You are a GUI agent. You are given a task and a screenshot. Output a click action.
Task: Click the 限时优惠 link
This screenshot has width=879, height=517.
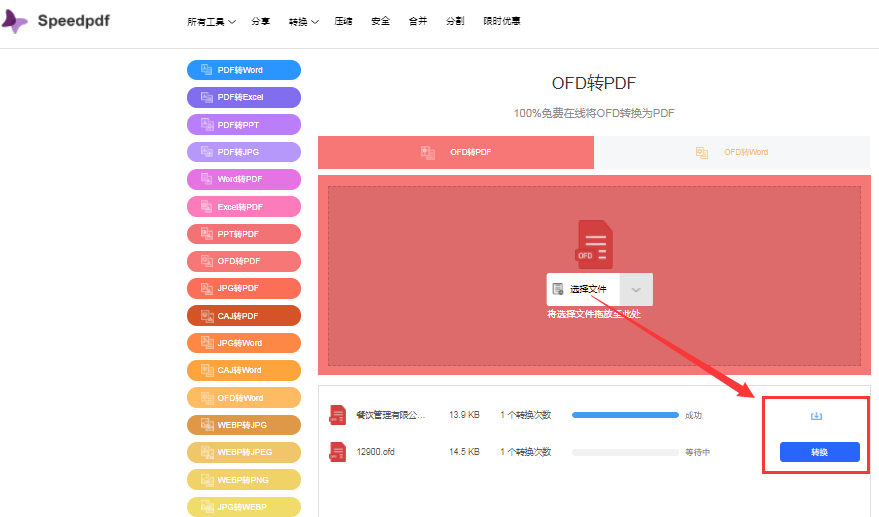502,21
